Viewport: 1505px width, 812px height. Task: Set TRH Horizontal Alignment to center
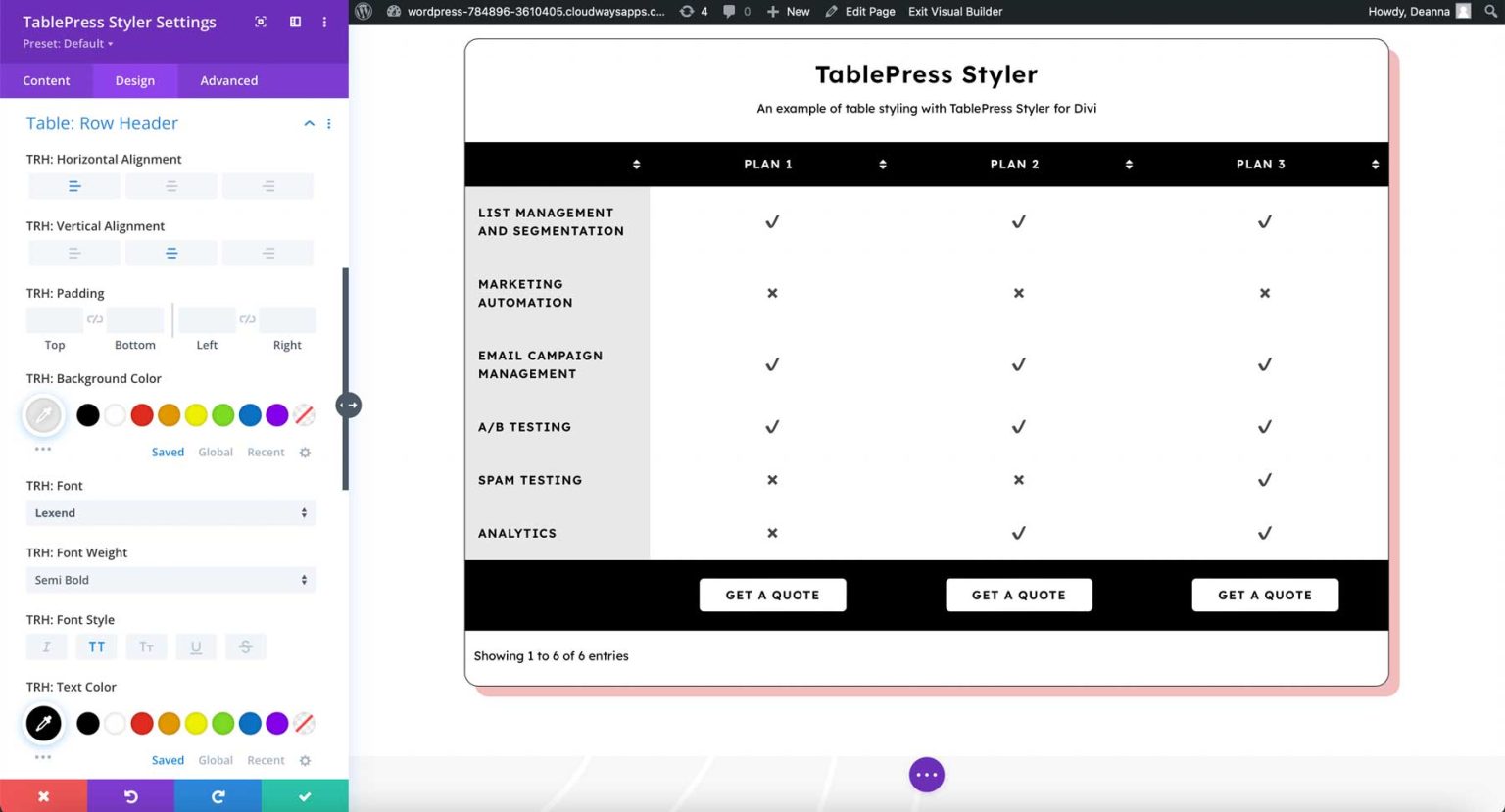[x=171, y=185]
